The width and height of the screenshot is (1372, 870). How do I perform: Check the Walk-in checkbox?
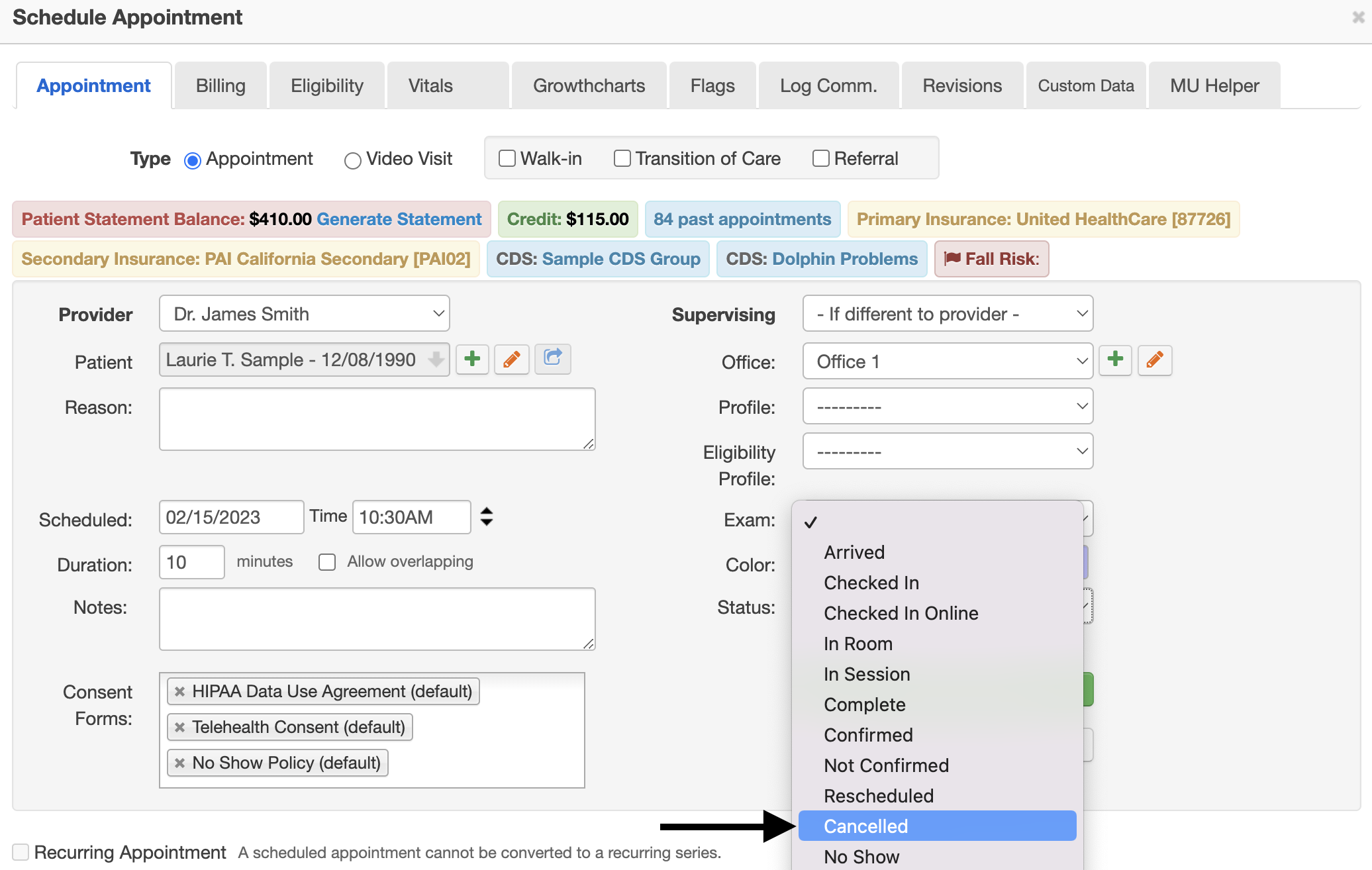(x=507, y=158)
